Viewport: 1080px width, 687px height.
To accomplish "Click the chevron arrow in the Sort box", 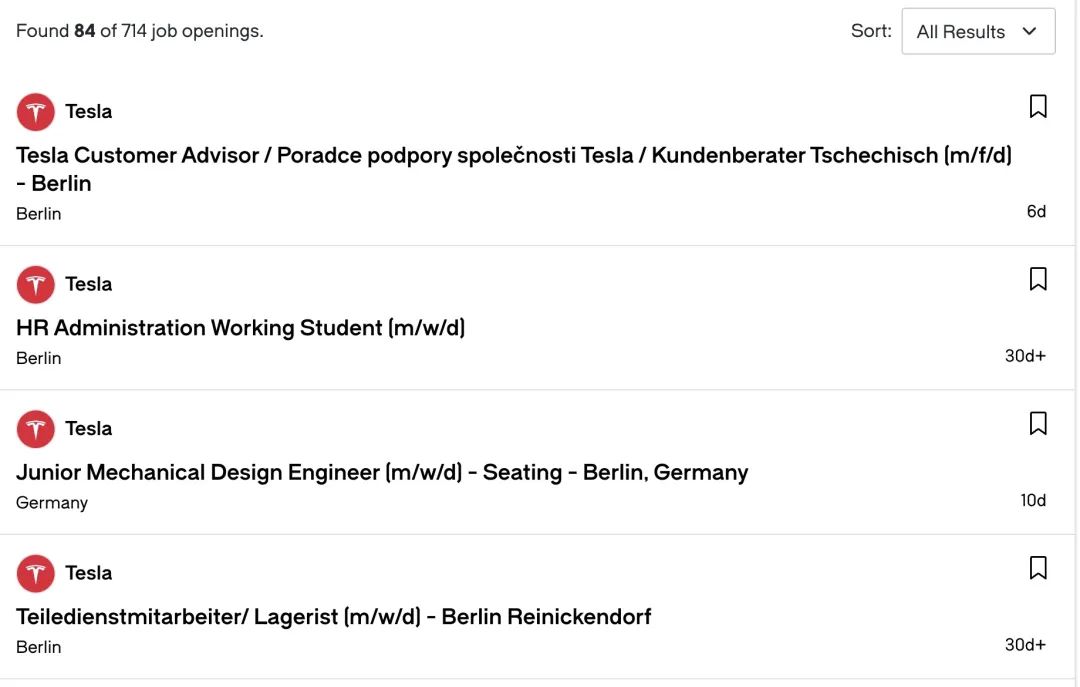I will pyautogui.click(x=1030, y=32).
